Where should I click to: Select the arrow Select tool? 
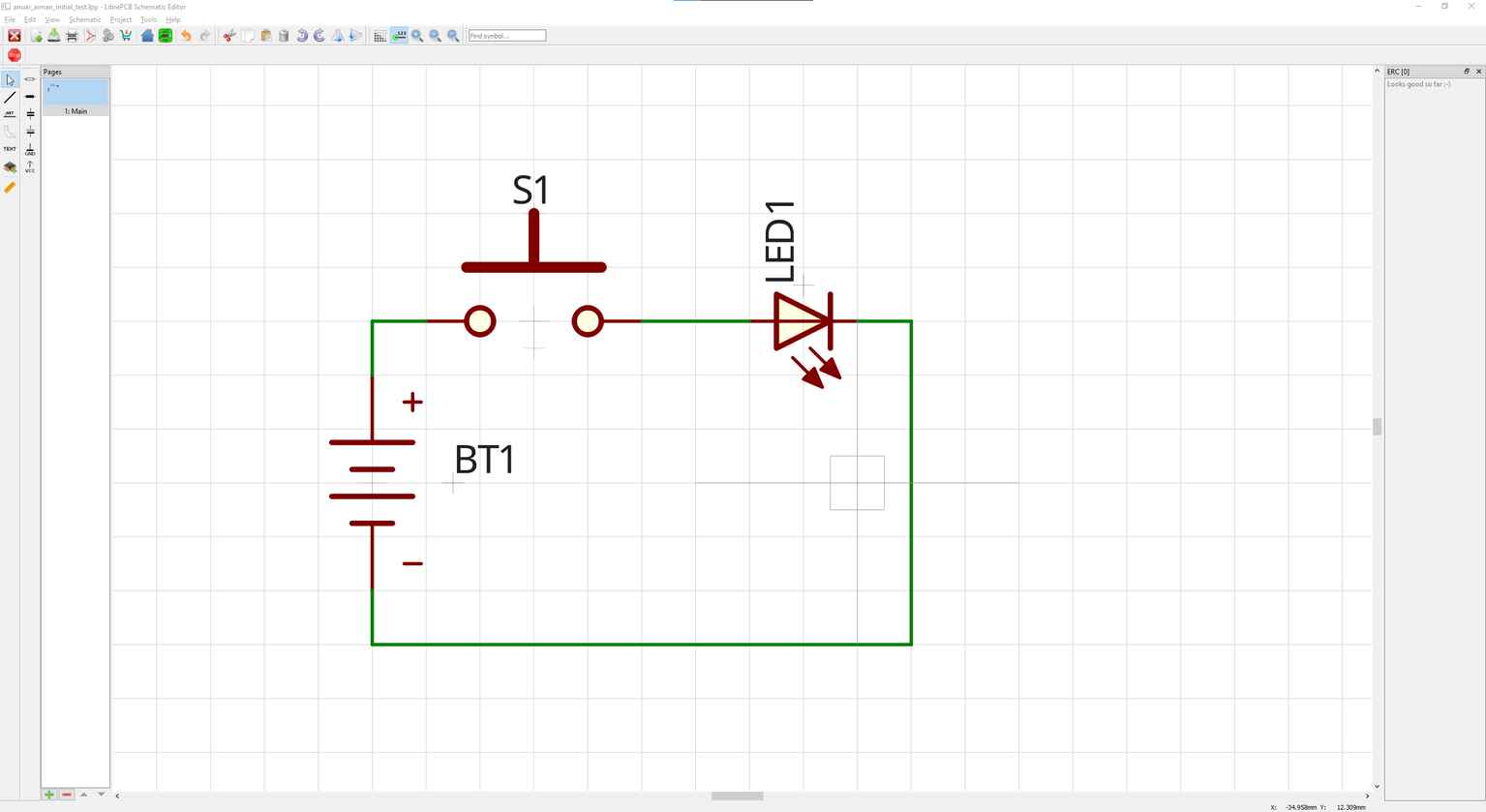coord(10,79)
